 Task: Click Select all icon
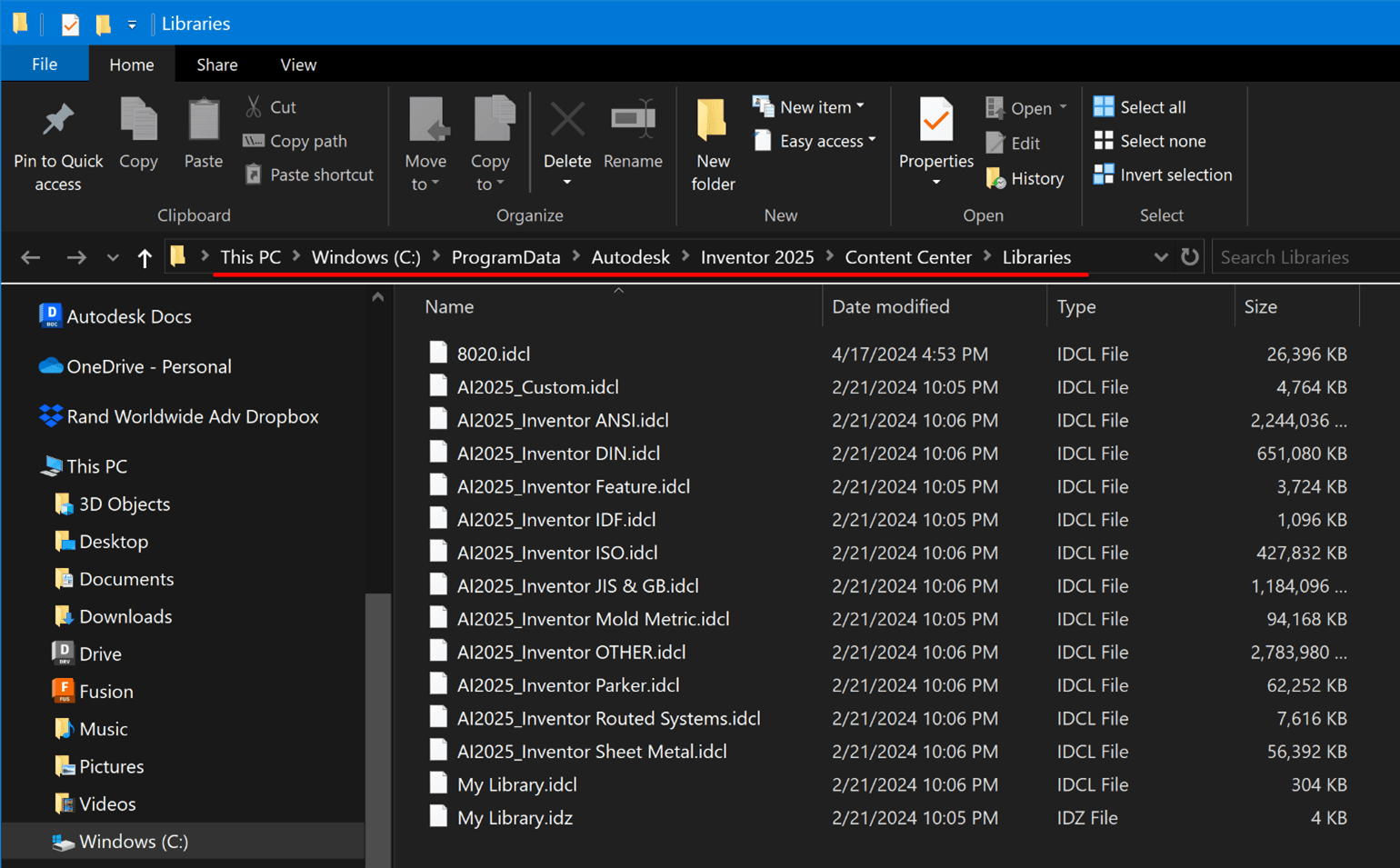tap(1104, 106)
